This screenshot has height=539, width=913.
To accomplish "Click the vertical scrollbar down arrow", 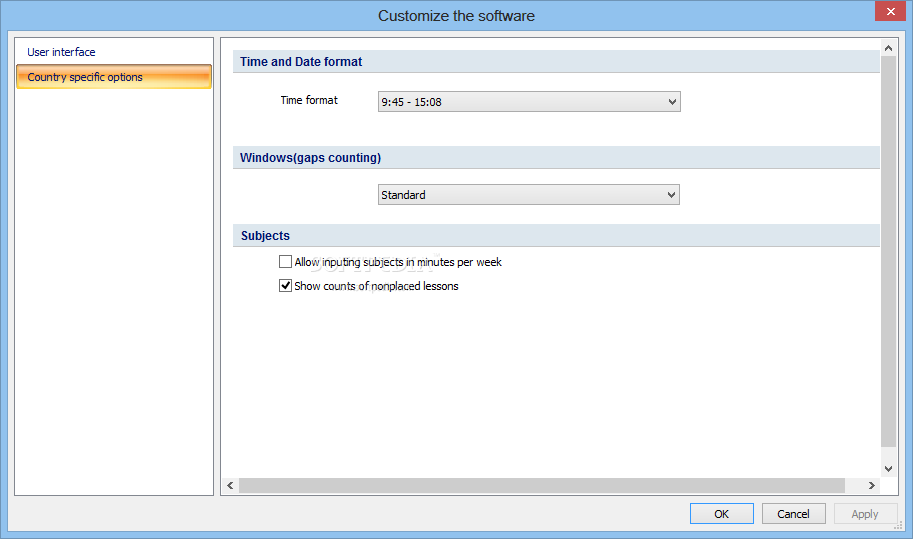I will tap(888, 469).
